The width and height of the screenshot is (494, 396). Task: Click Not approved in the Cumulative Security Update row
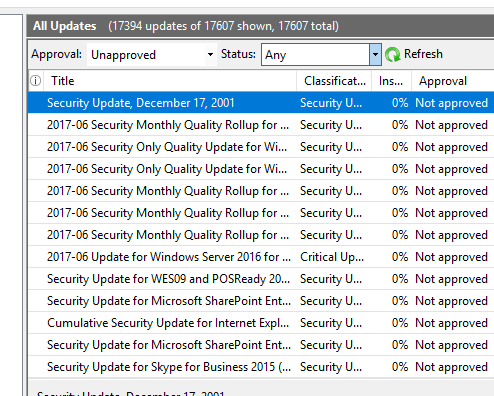point(451,323)
